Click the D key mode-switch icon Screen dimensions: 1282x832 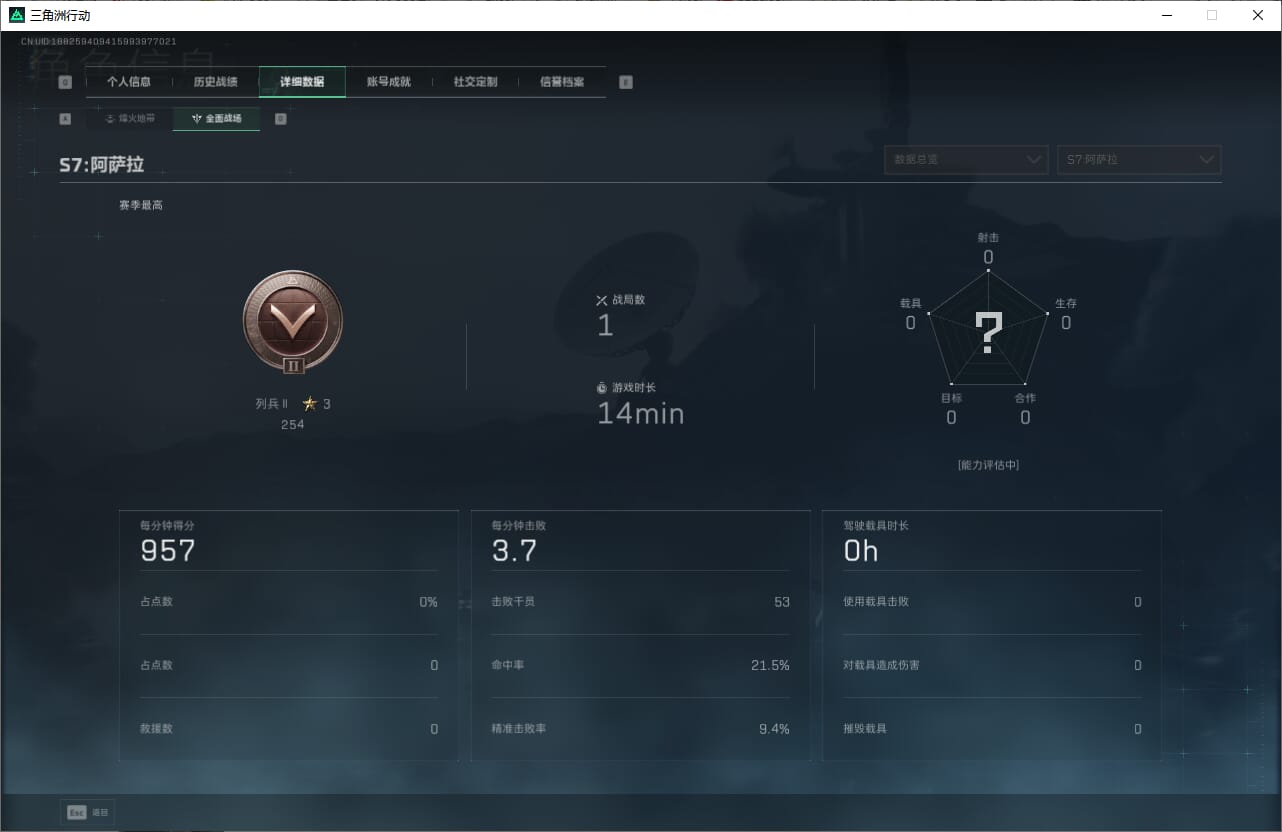[x=280, y=119]
